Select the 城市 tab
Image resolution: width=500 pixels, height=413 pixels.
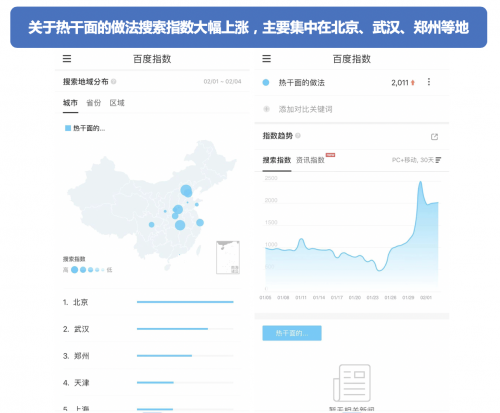point(70,103)
